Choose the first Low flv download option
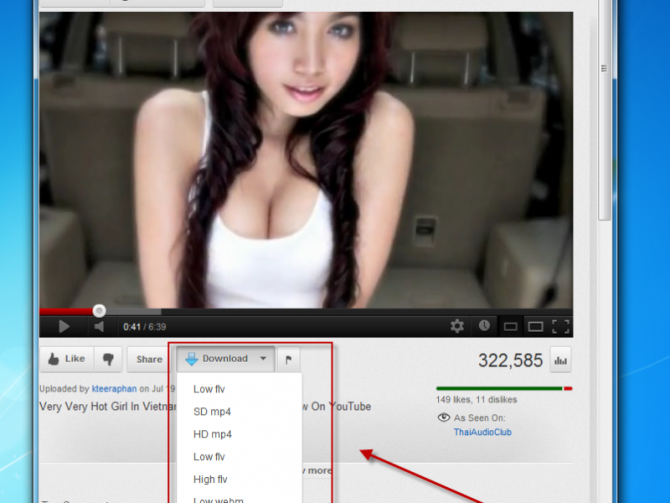The image size is (670, 503). pos(209,389)
